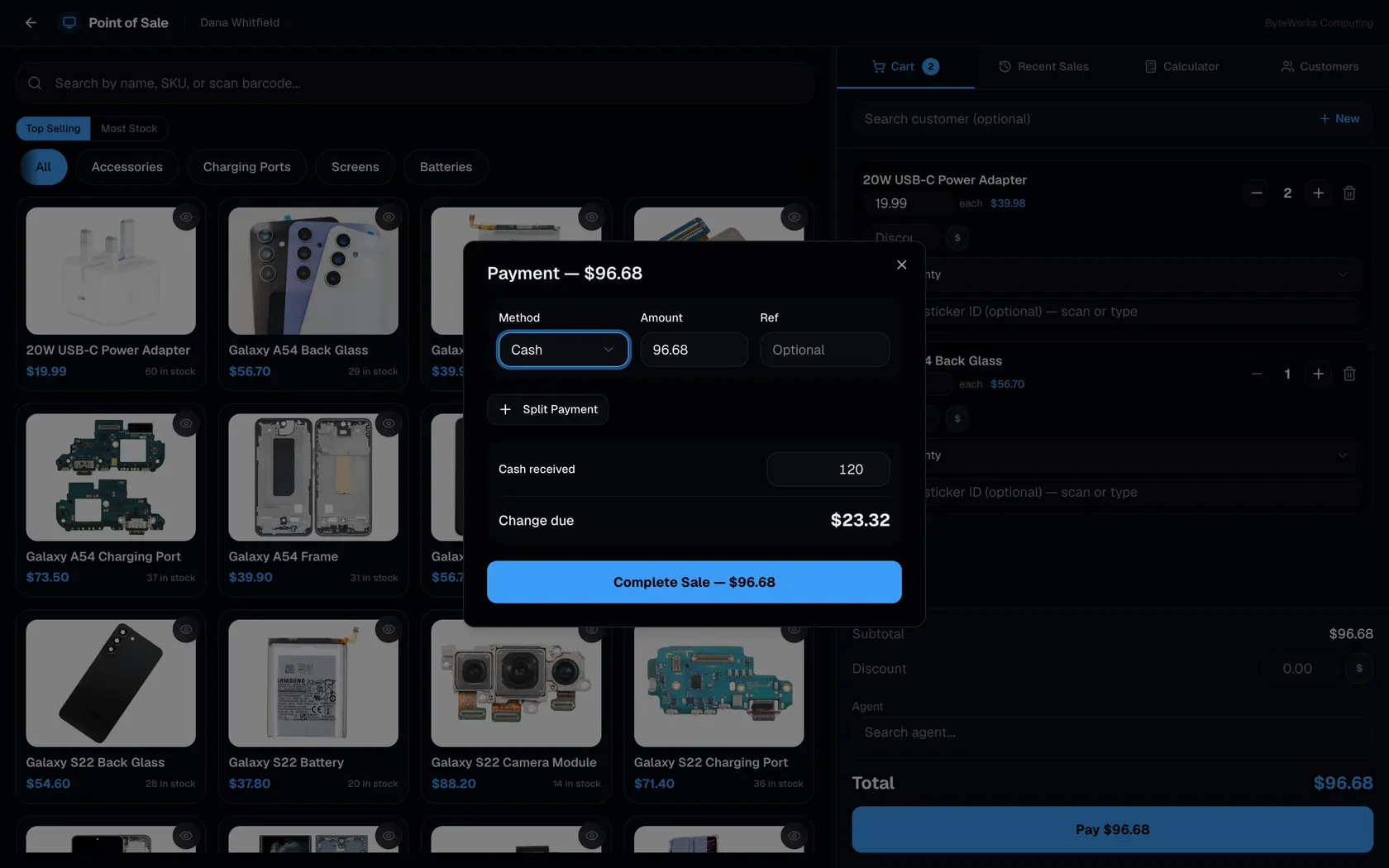Screen dimensions: 1389x868
Task: Decrease Galaxy A54 Back Glass quantity
Action: click(x=1257, y=374)
